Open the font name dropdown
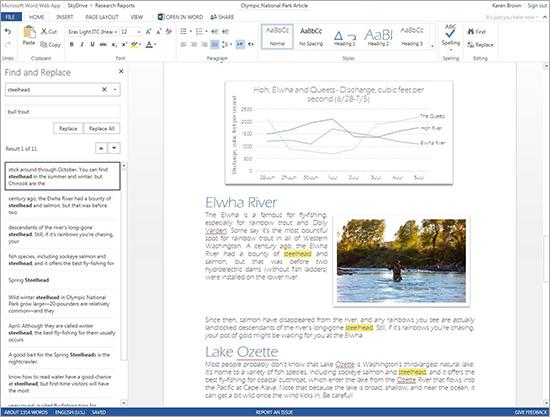Screen dimensions: 550x417 click(115, 32)
